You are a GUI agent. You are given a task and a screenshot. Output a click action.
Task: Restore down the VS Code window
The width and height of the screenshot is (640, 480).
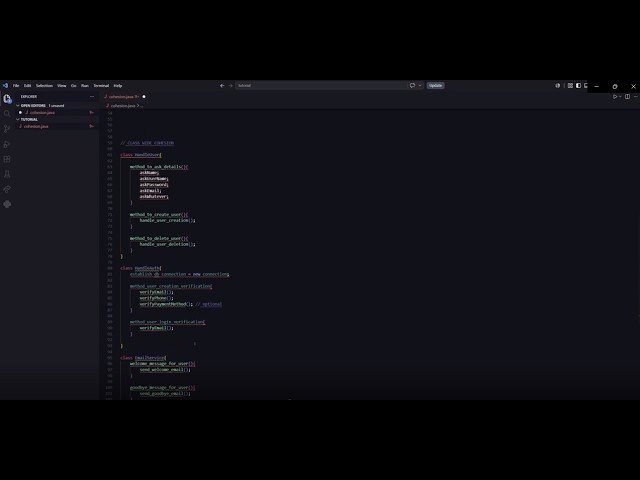pyautogui.click(x=615, y=87)
